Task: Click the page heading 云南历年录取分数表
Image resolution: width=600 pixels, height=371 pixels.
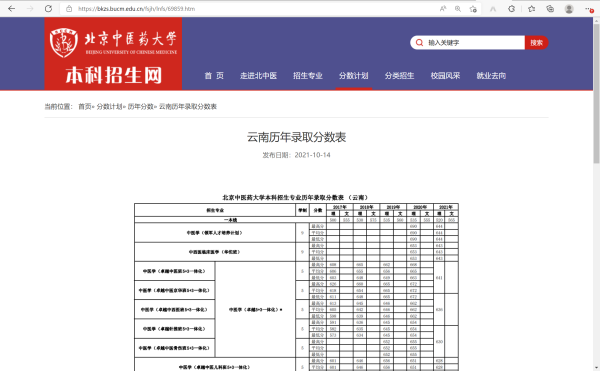Action: click(x=297, y=137)
